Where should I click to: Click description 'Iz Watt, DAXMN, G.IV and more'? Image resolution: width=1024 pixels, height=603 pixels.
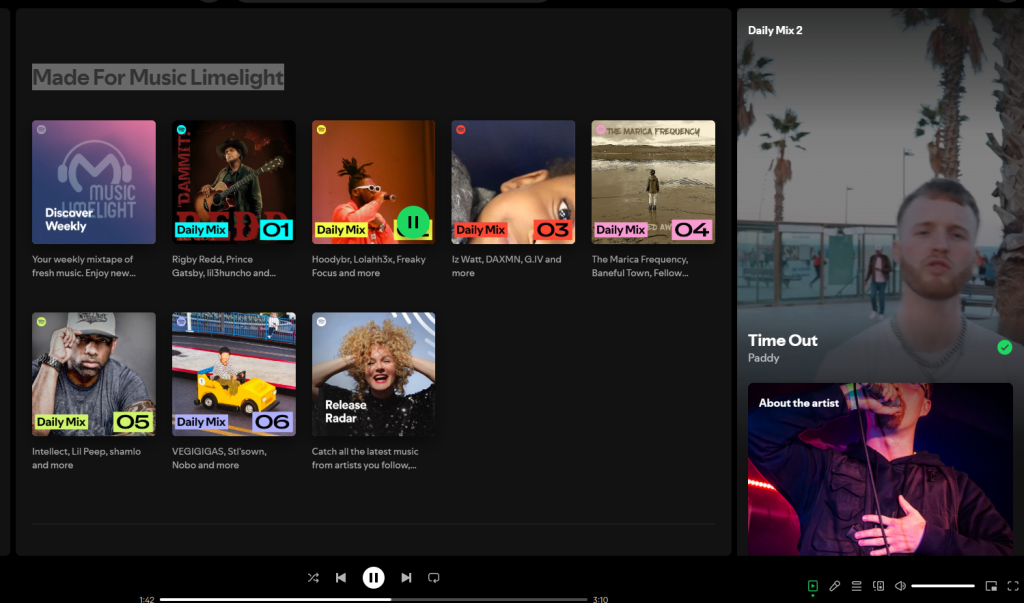pyautogui.click(x=506, y=266)
